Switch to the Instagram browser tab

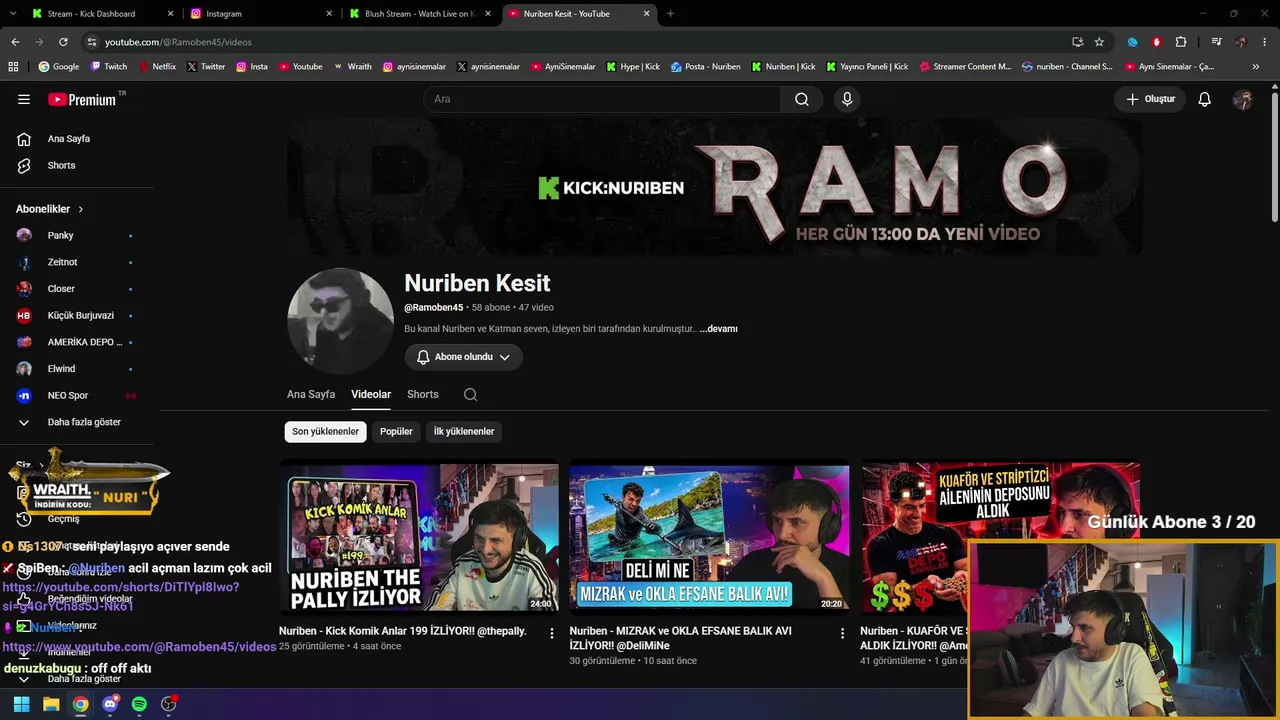point(262,14)
